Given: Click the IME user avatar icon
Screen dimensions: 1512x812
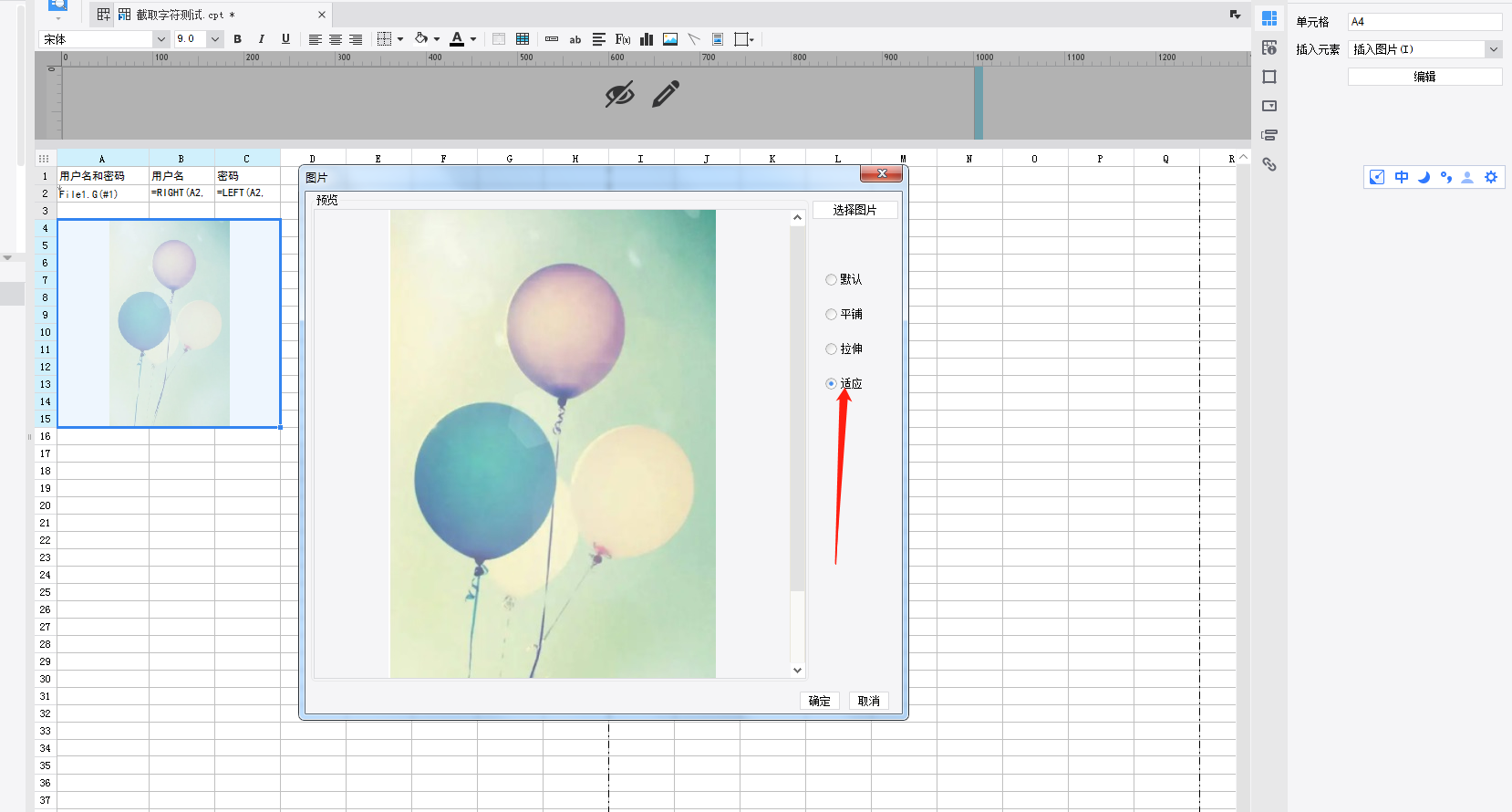Looking at the screenshot, I should (x=1467, y=177).
